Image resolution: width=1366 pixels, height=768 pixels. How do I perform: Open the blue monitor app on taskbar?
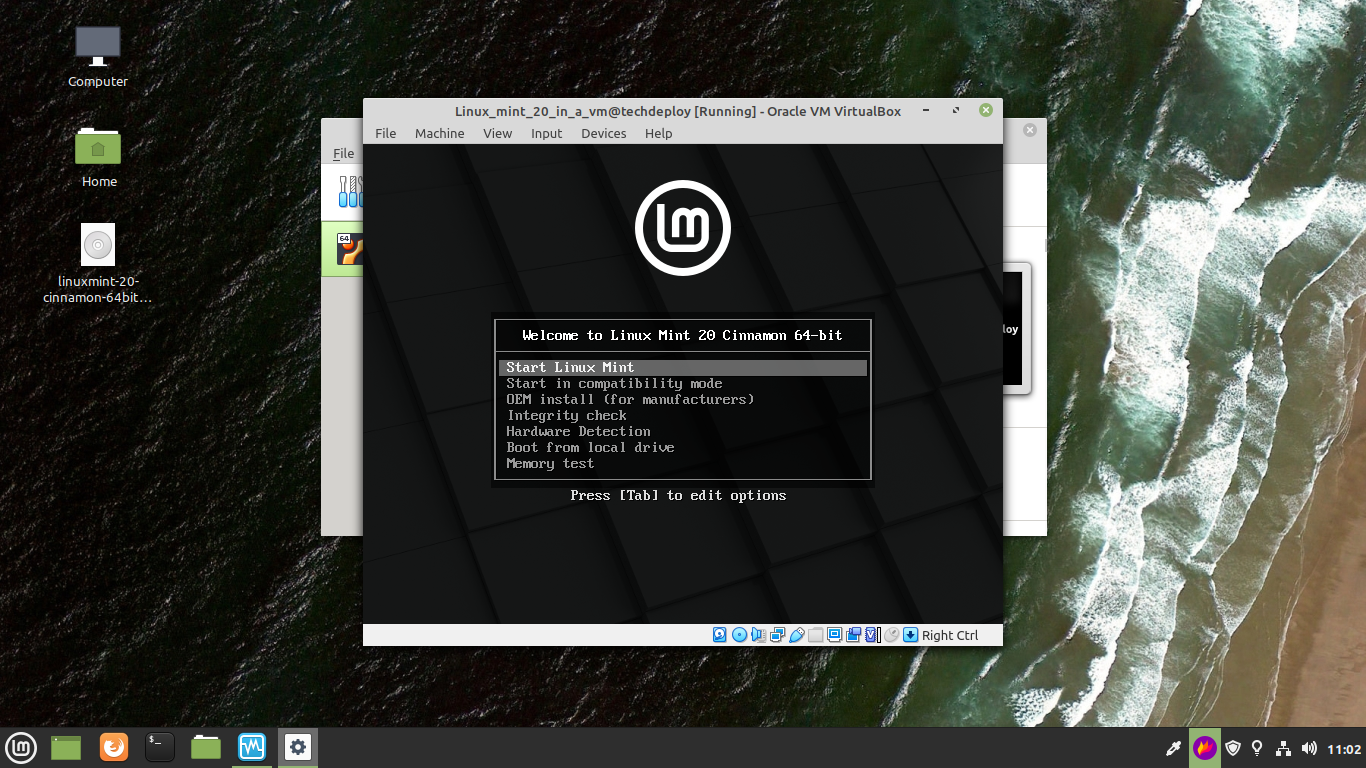[251, 747]
